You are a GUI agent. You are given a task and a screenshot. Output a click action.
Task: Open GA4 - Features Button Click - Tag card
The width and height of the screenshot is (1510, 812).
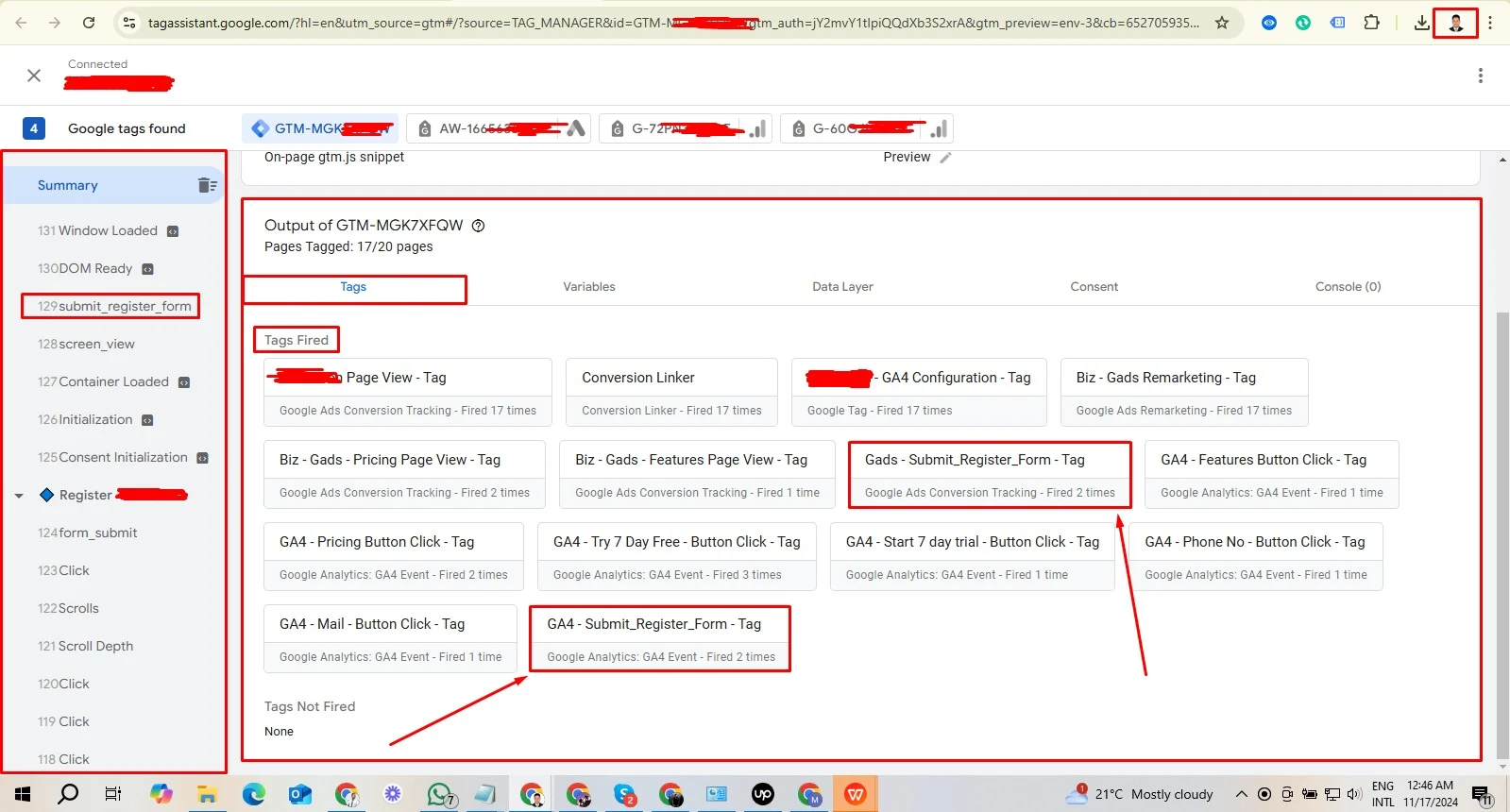pyautogui.click(x=1271, y=475)
